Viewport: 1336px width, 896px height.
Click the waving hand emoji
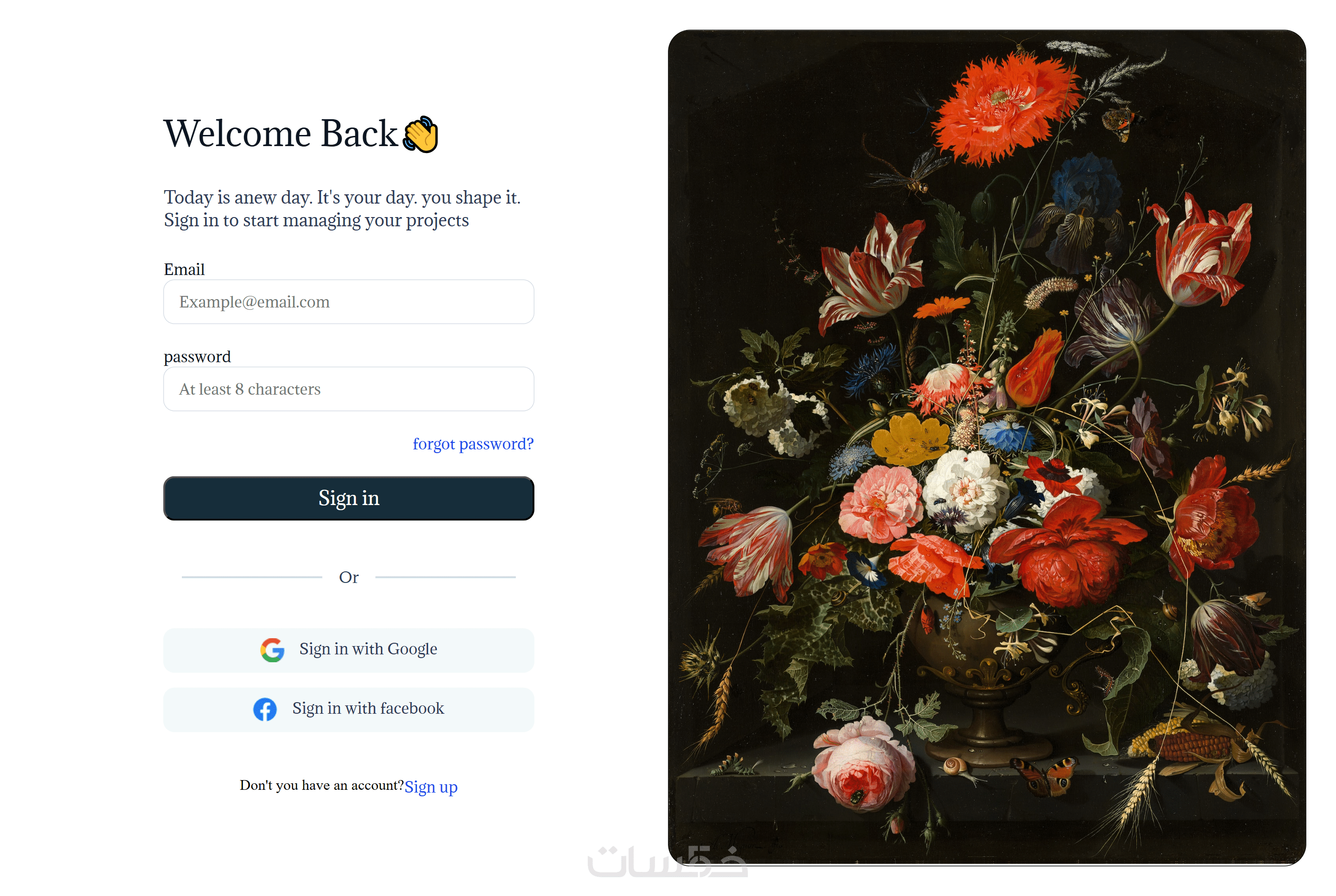(x=420, y=134)
